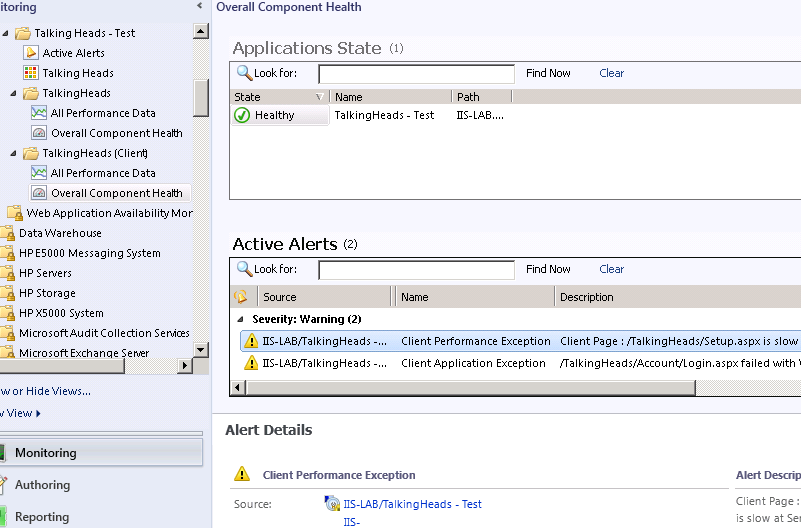Select Microsoft Exchange Server tree item
The height and width of the screenshot is (528, 801).
point(84,353)
